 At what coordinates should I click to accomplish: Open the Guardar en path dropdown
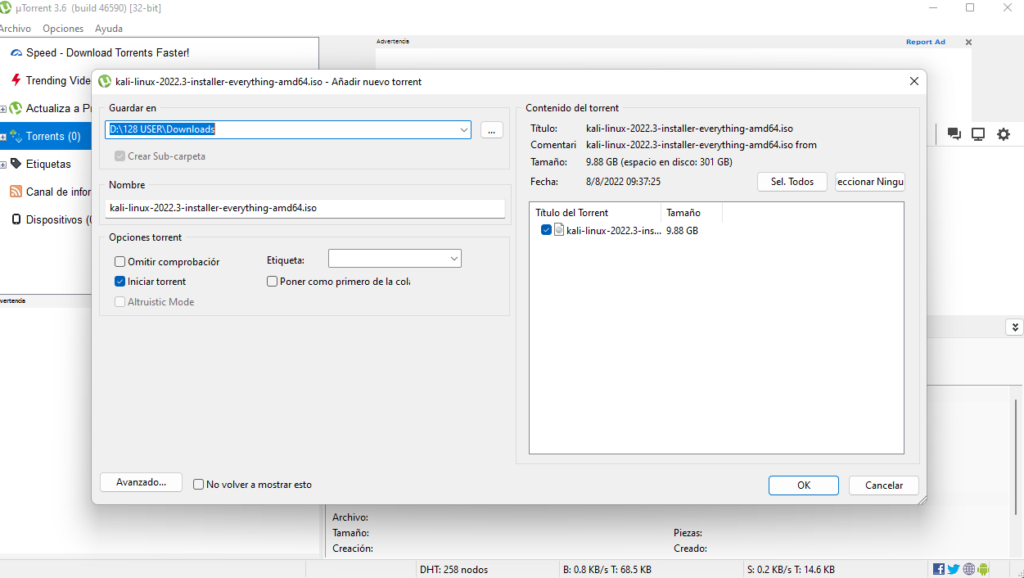pyautogui.click(x=464, y=129)
